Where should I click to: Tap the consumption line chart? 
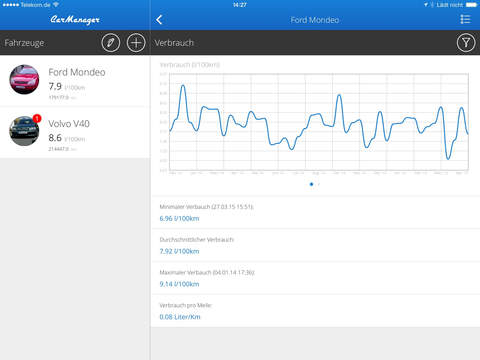[315, 122]
